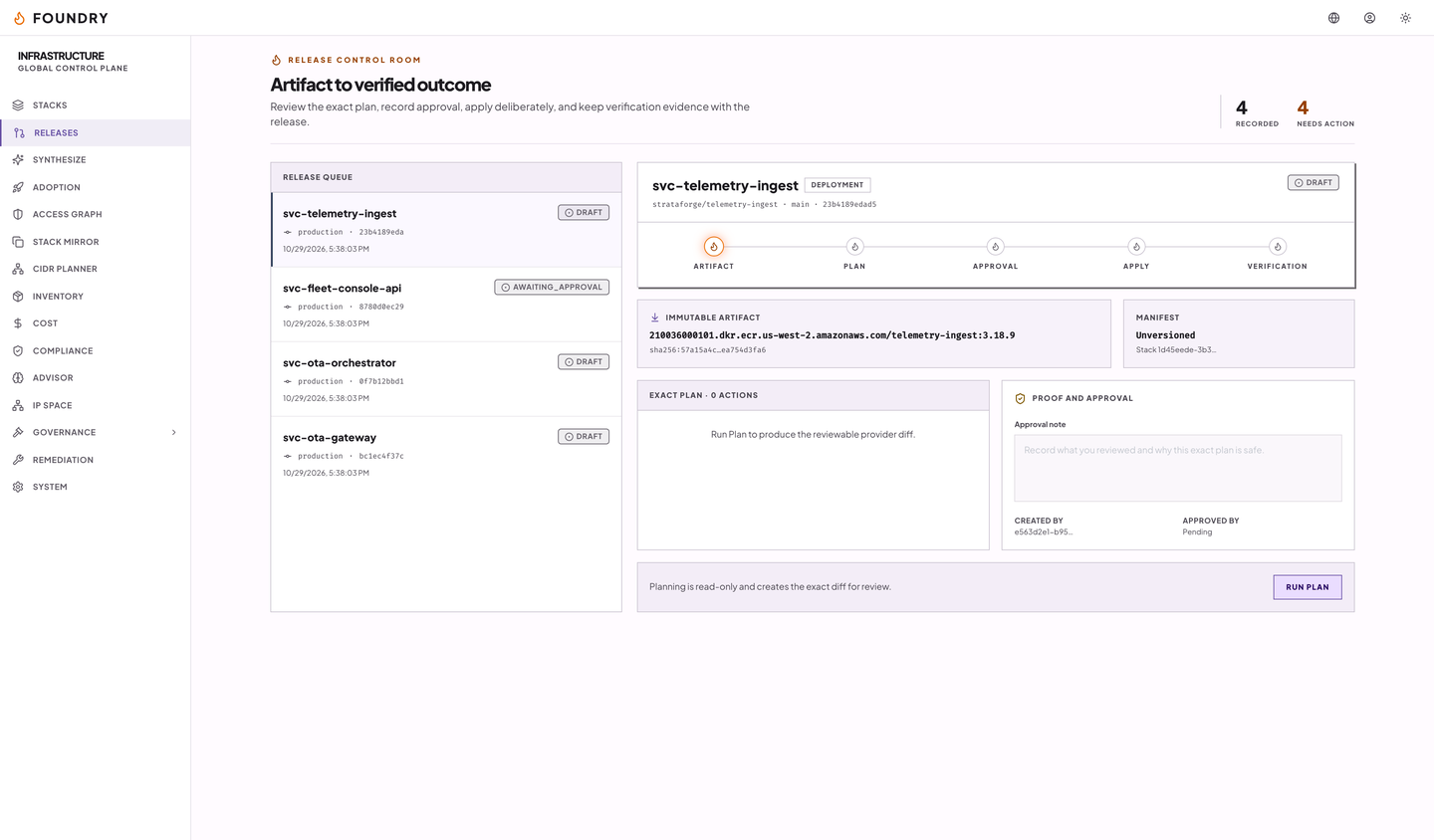Click the Stack Mirror copy icon
This screenshot has width=1434, height=840.
coord(18,242)
